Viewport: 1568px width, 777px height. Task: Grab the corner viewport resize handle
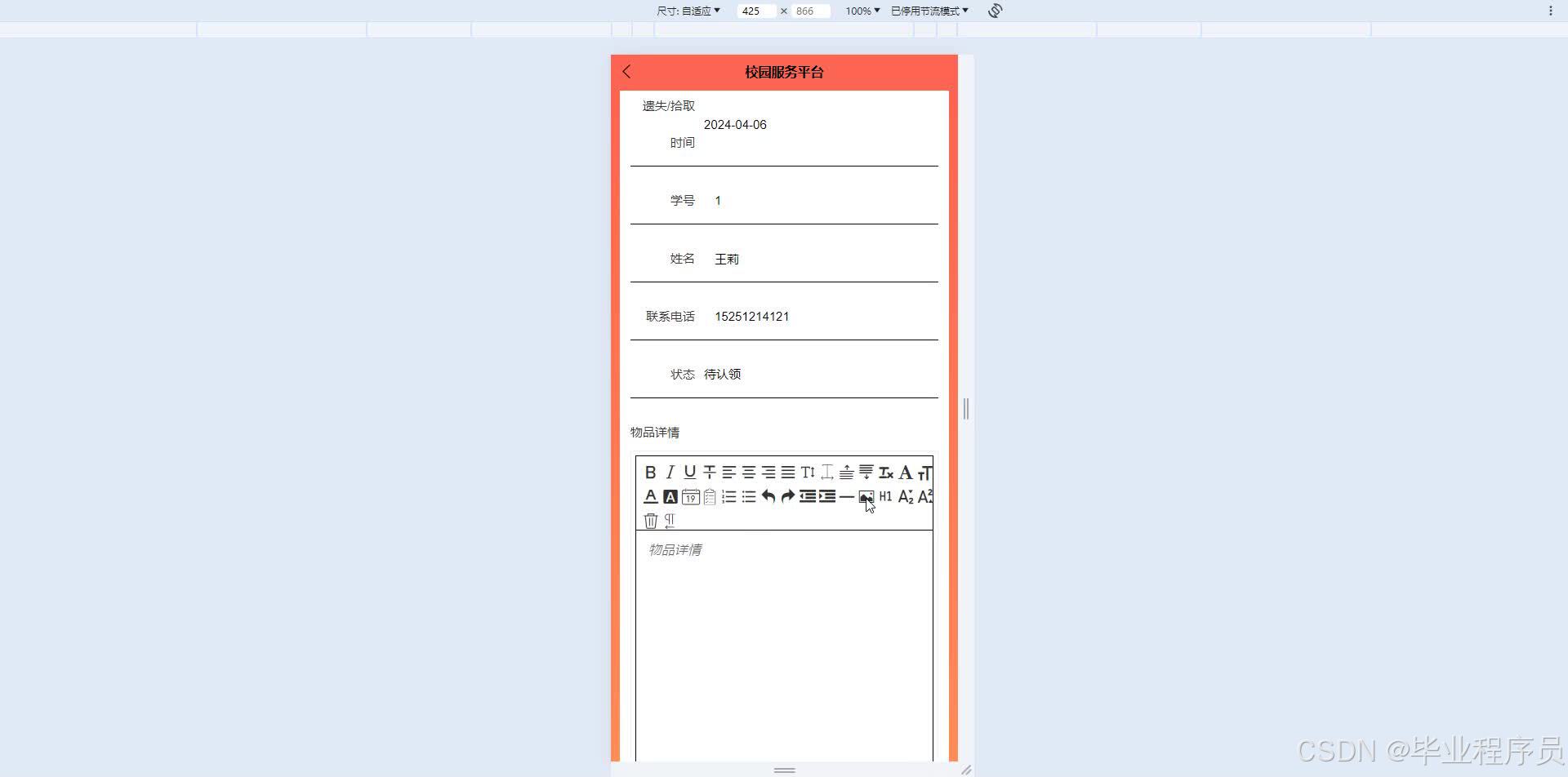(x=966, y=770)
